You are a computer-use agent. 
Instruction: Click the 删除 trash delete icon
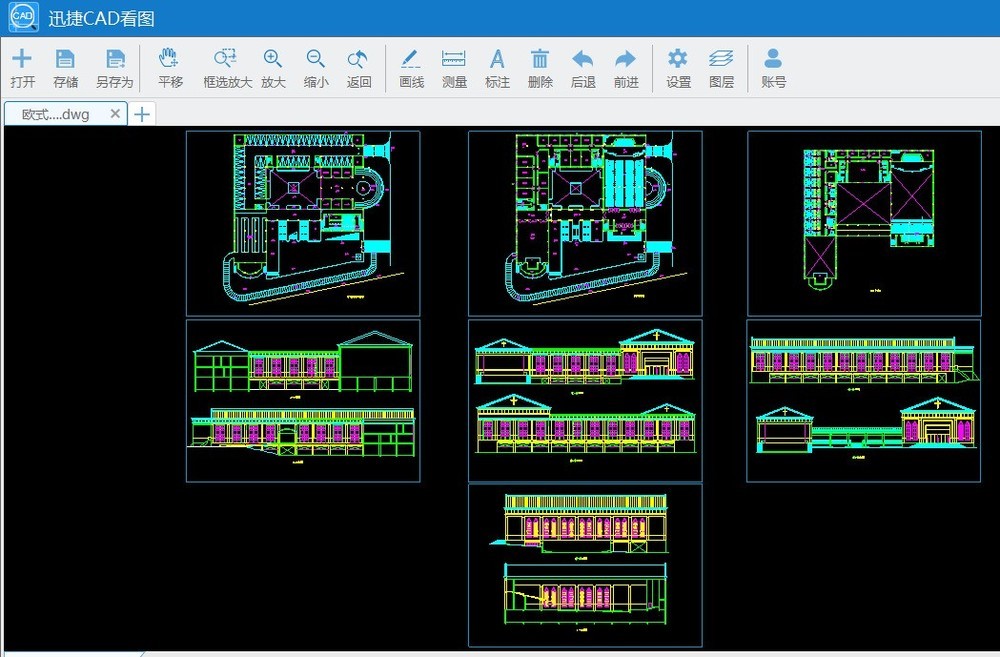pos(540,68)
